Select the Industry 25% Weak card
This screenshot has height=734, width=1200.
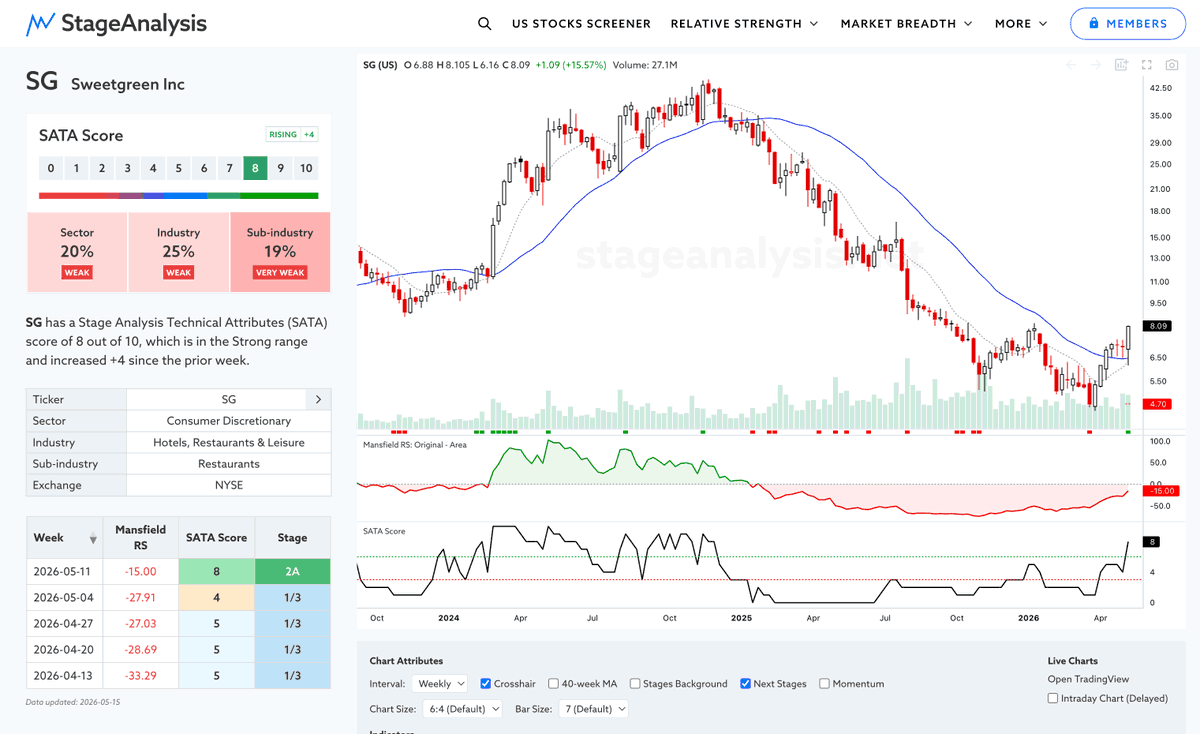pos(178,252)
